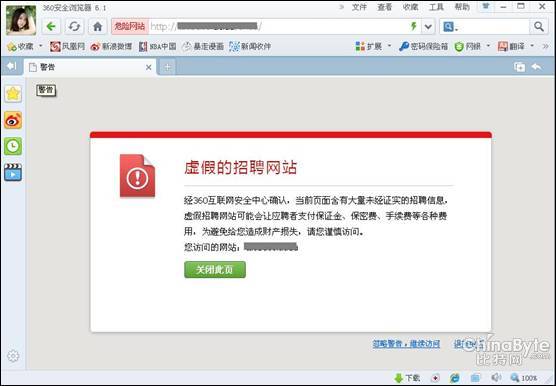Open the 收藏 menu in menu bar

point(410,7)
